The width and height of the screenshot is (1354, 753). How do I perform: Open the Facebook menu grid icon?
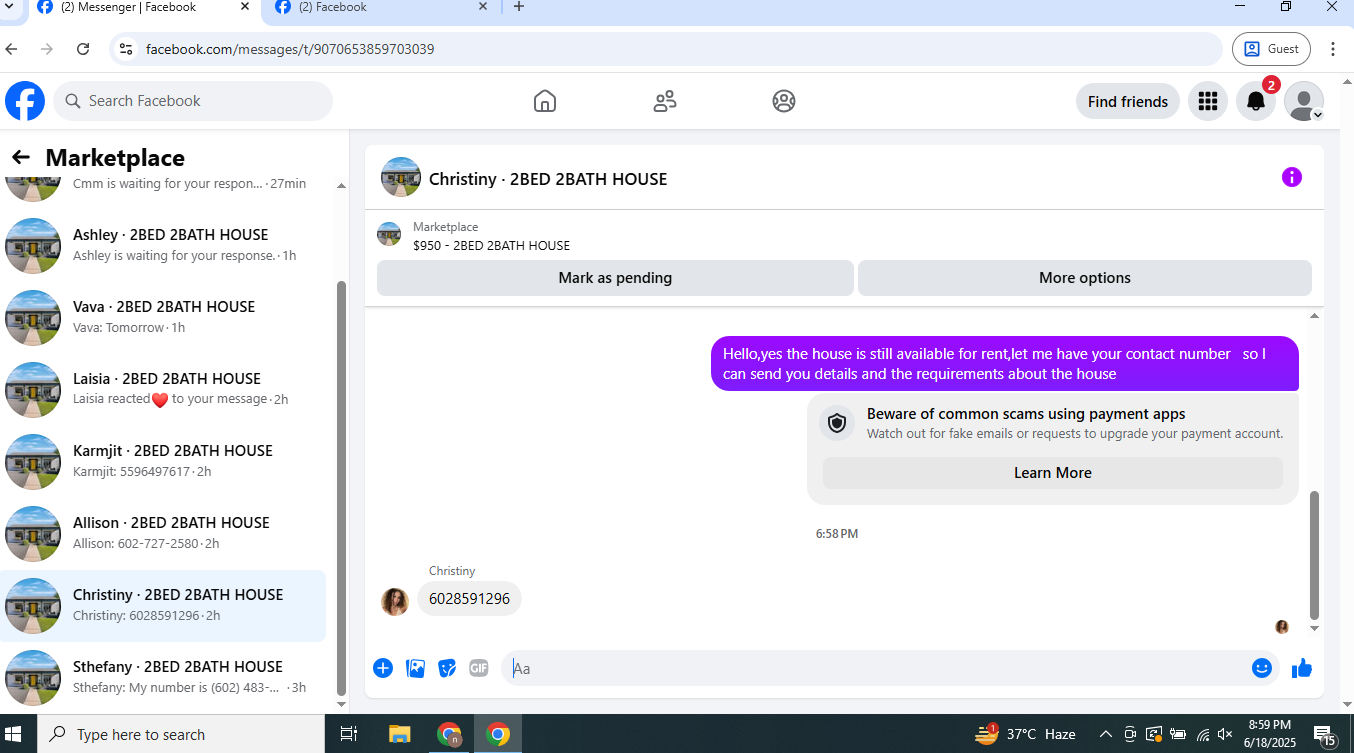click(1208, 101)
